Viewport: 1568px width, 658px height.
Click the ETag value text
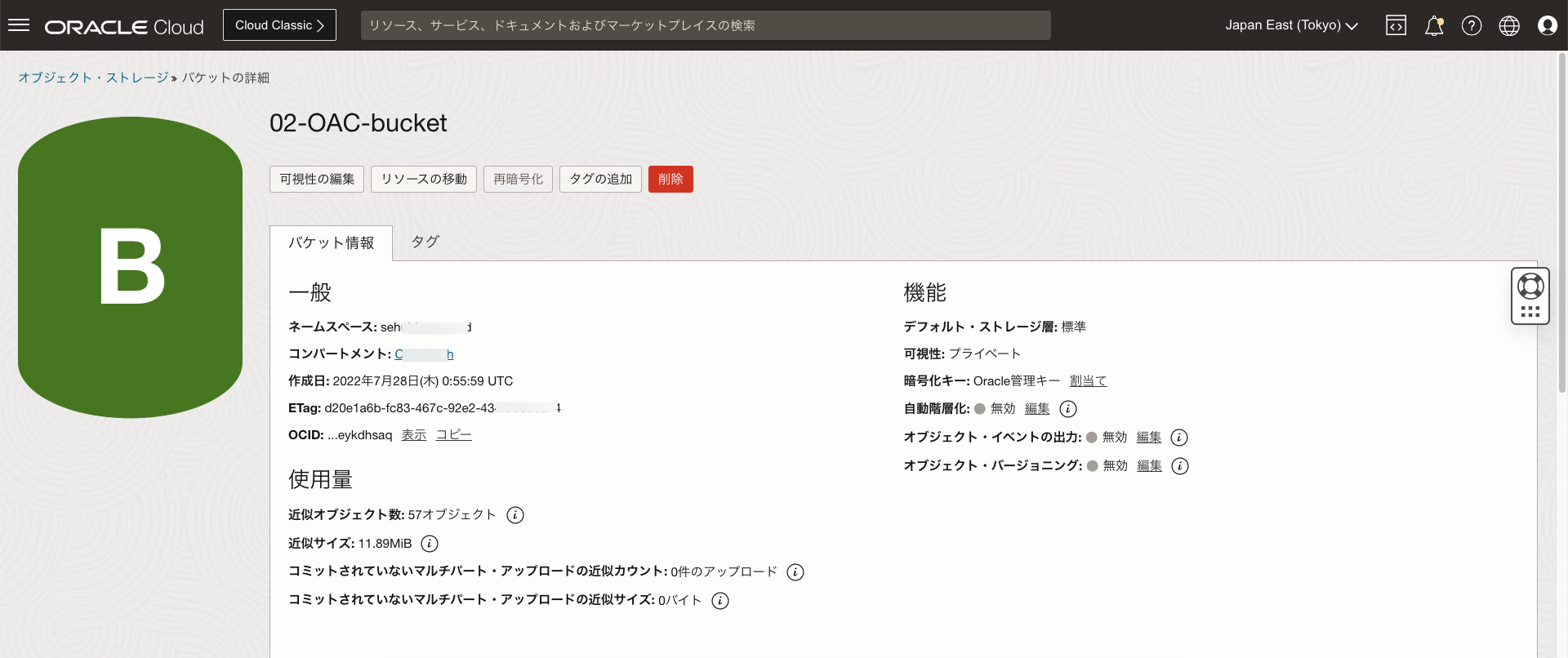pos(443,408)
